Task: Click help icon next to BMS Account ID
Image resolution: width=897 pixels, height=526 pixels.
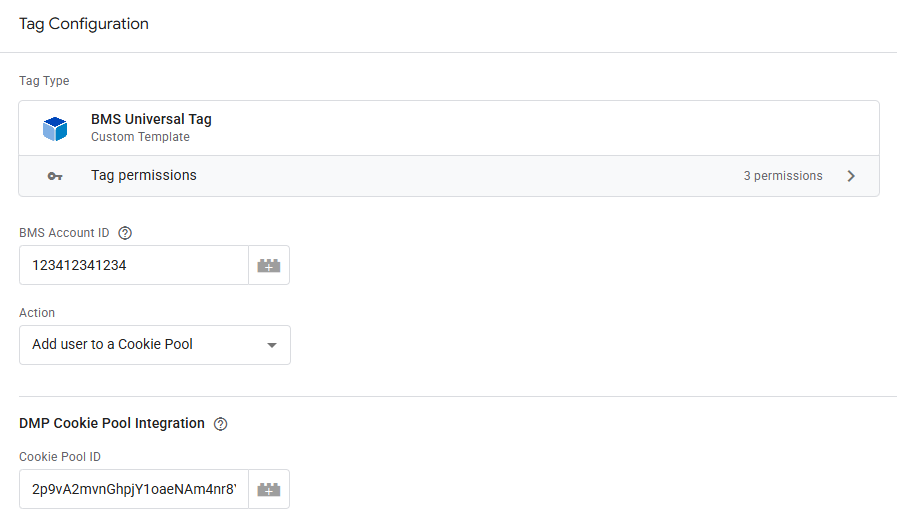Action: click(x=125, y=233)
